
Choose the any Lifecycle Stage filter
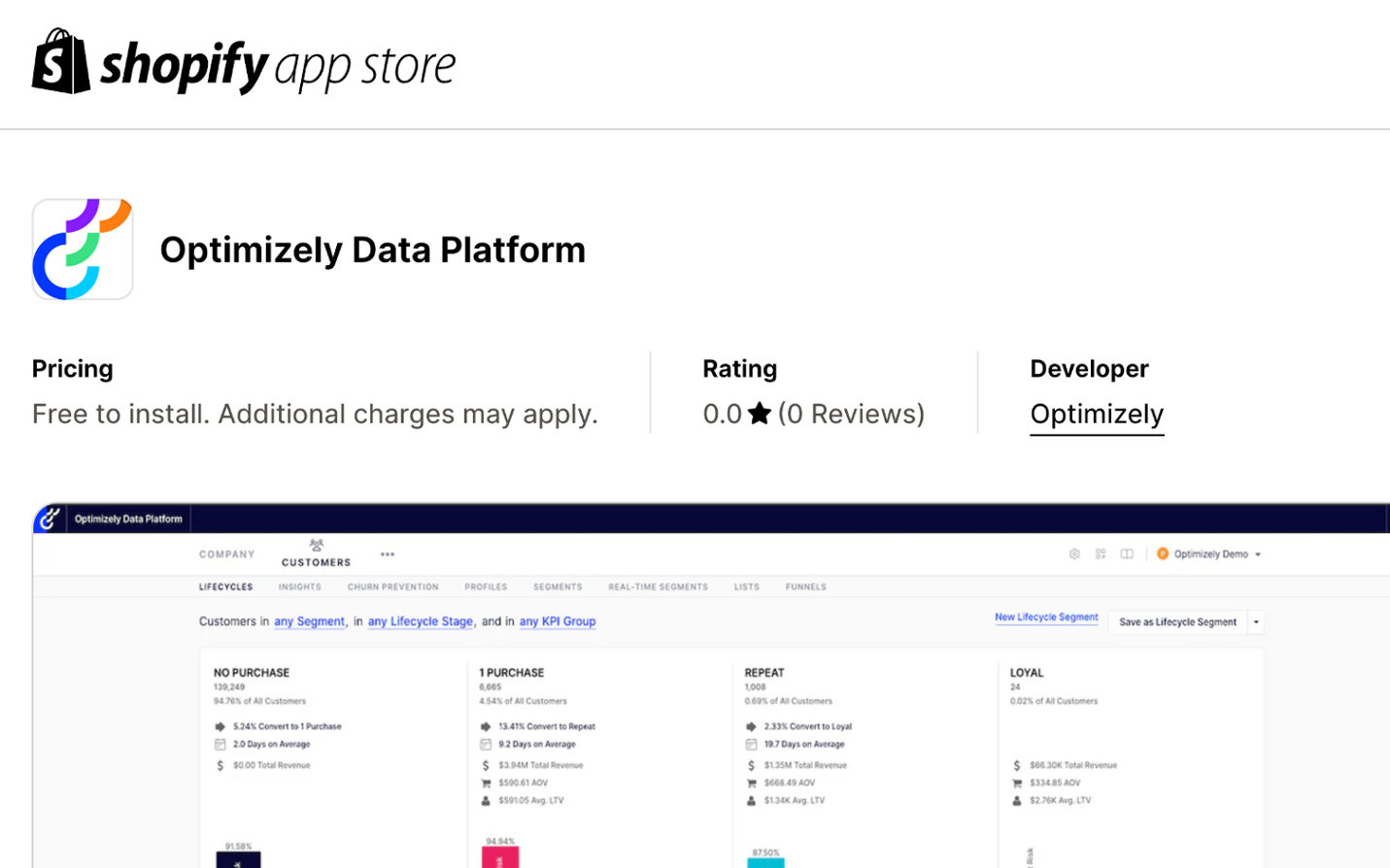(x=420, y=621)
